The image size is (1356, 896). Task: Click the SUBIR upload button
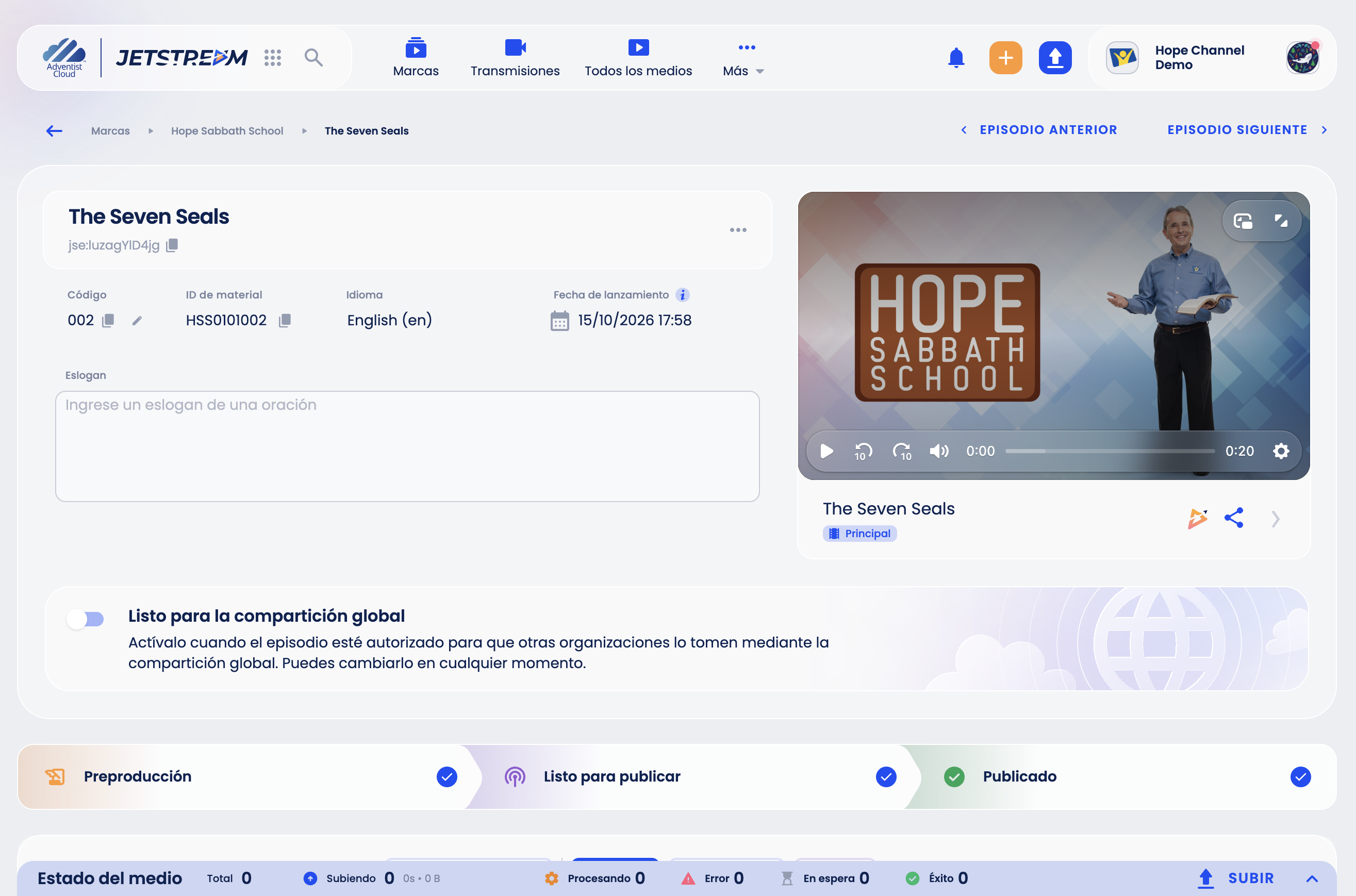[1235, 878]
